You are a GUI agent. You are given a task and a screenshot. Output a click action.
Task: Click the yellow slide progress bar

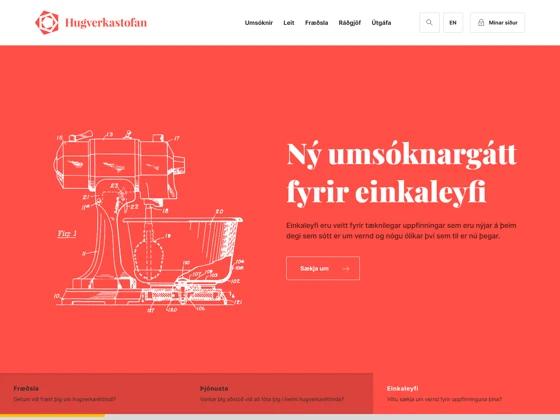52,415
